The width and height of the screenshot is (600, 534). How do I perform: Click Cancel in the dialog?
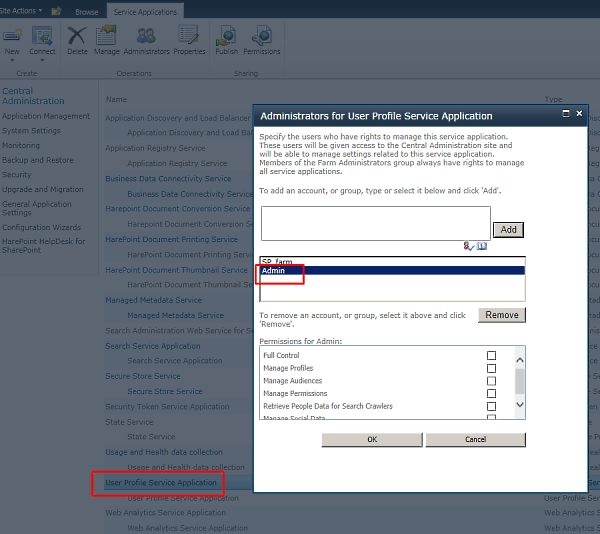pos(475,440)
